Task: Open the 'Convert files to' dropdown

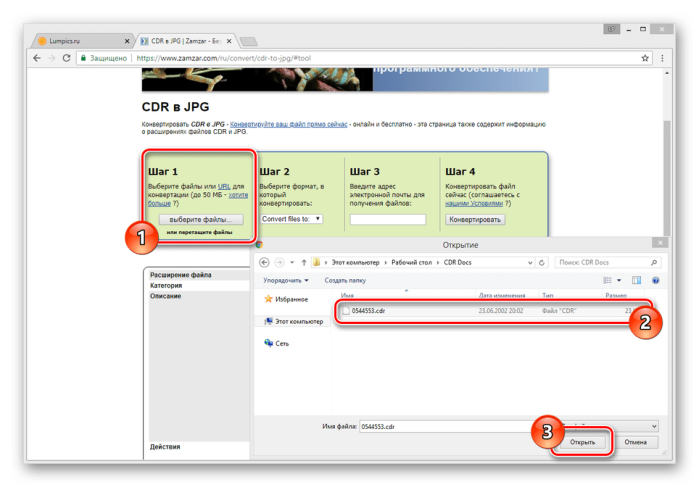Action: [x=292, y=219]
